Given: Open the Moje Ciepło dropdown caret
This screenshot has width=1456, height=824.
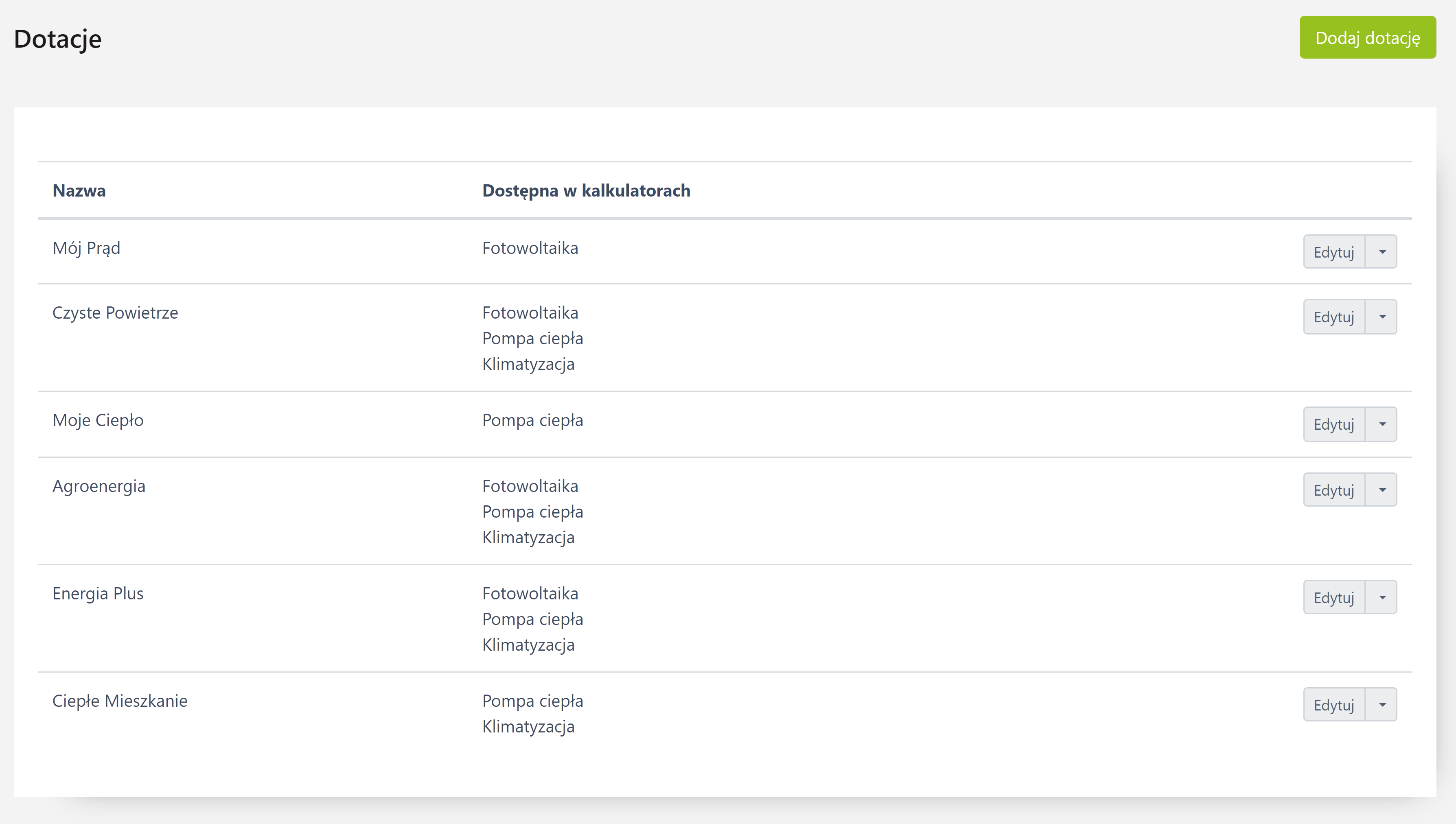Looking at the screenshot, I should click(1382, 424).
